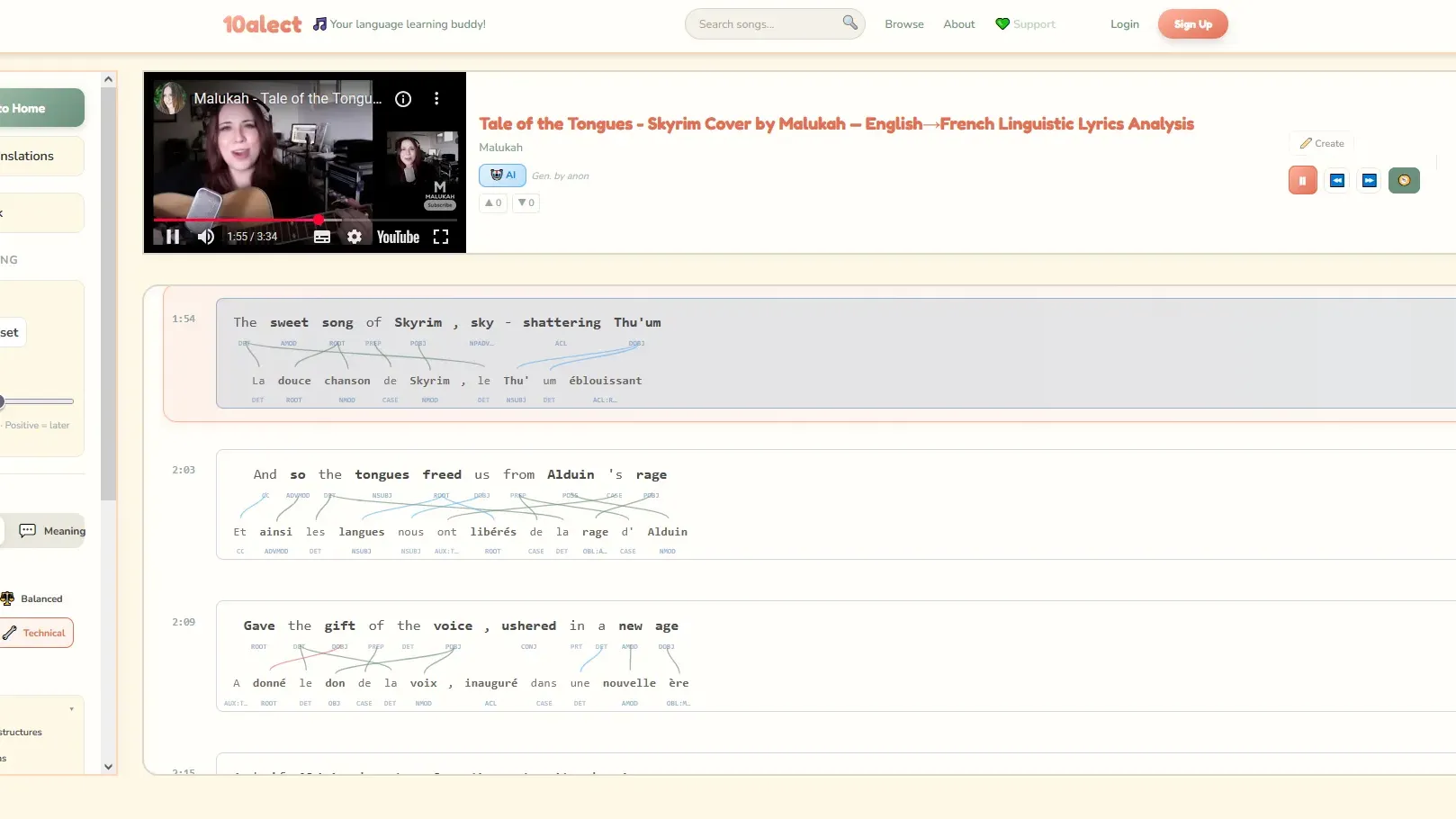
Task: Click the AI generation badge
Action: tap(501, 175)
